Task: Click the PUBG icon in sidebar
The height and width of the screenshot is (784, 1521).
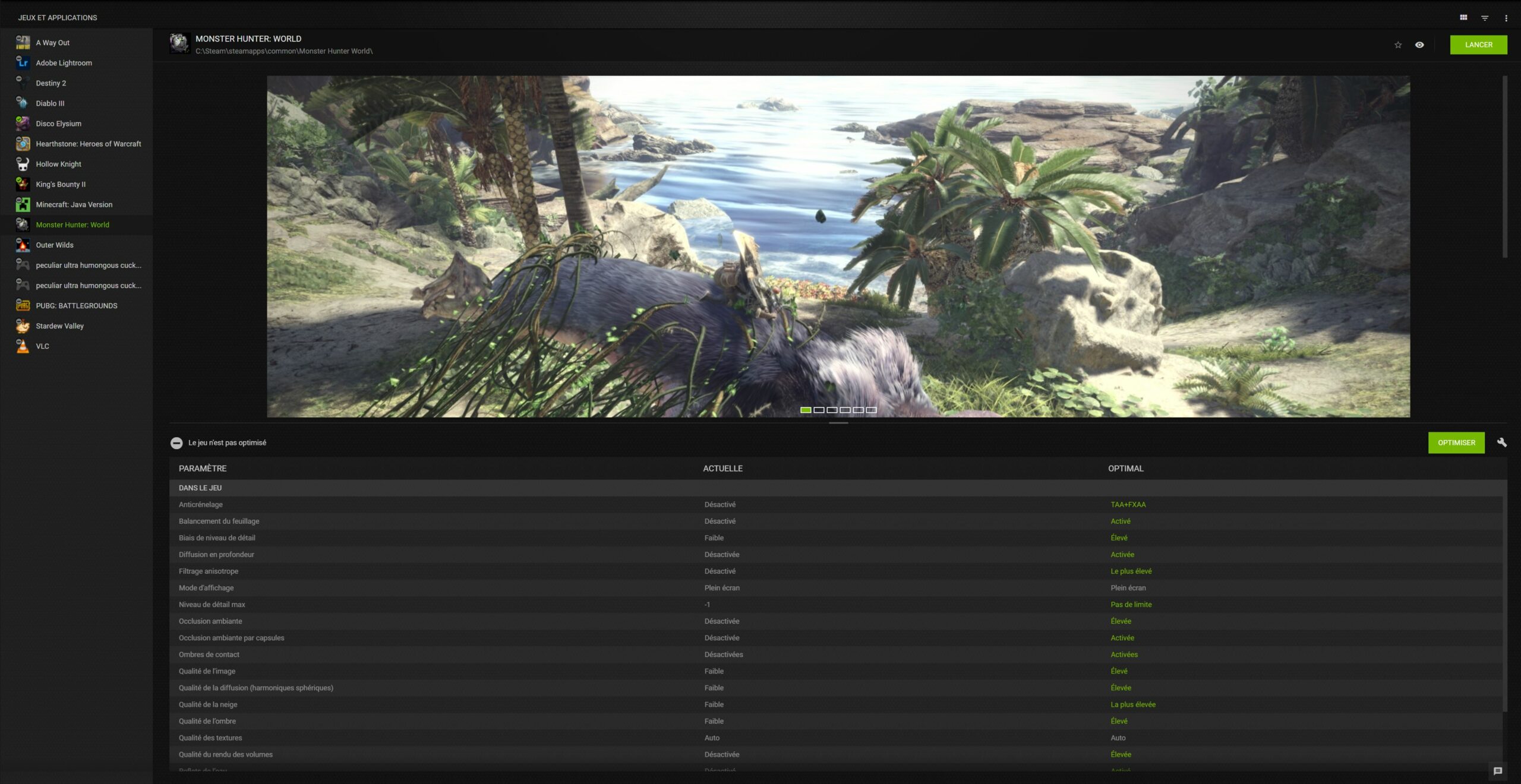Action: 23,305
